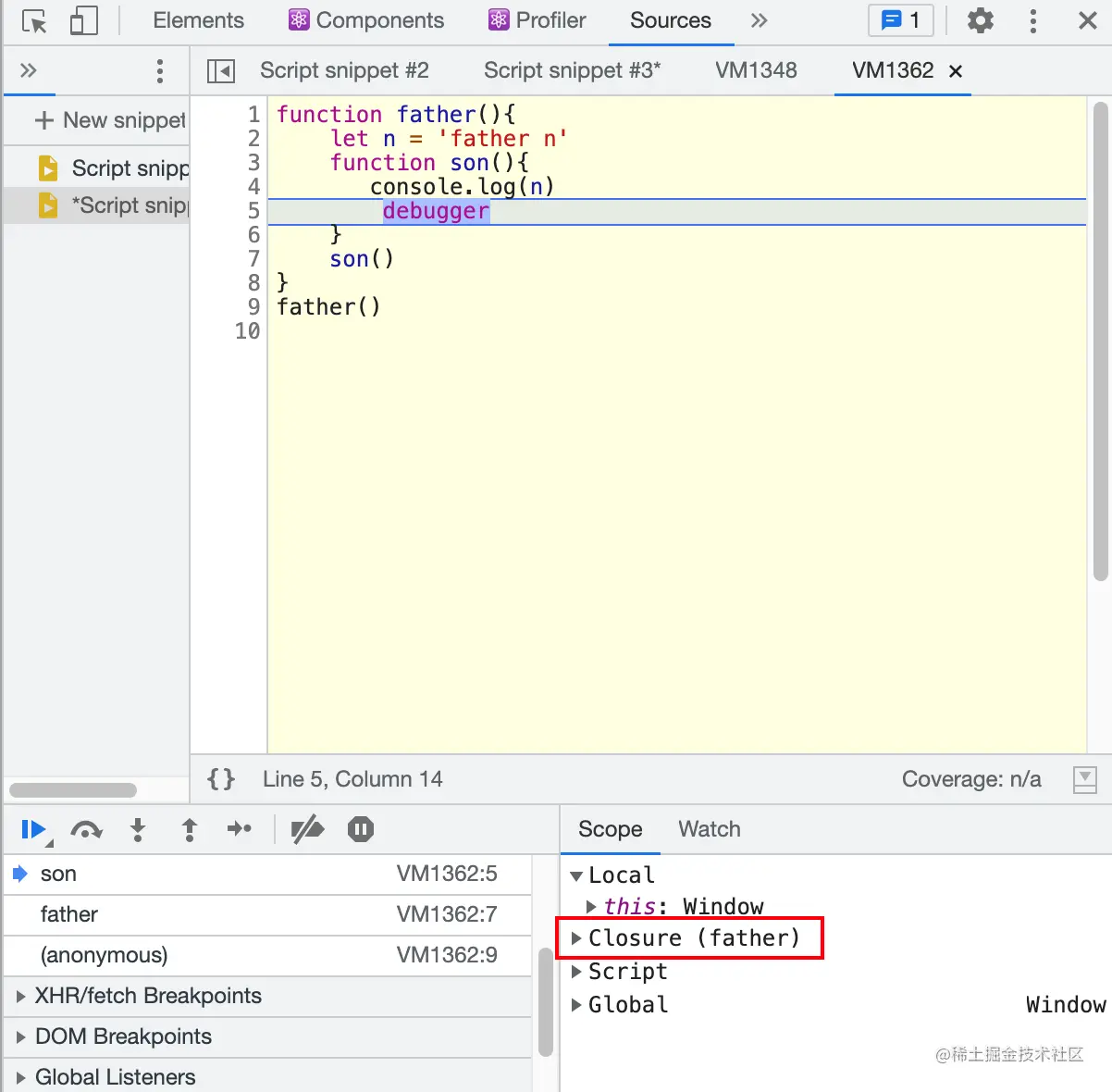Click the debugger statement in code
This screenshot has width=1112, height=1092.
click(x=436, y=211)
